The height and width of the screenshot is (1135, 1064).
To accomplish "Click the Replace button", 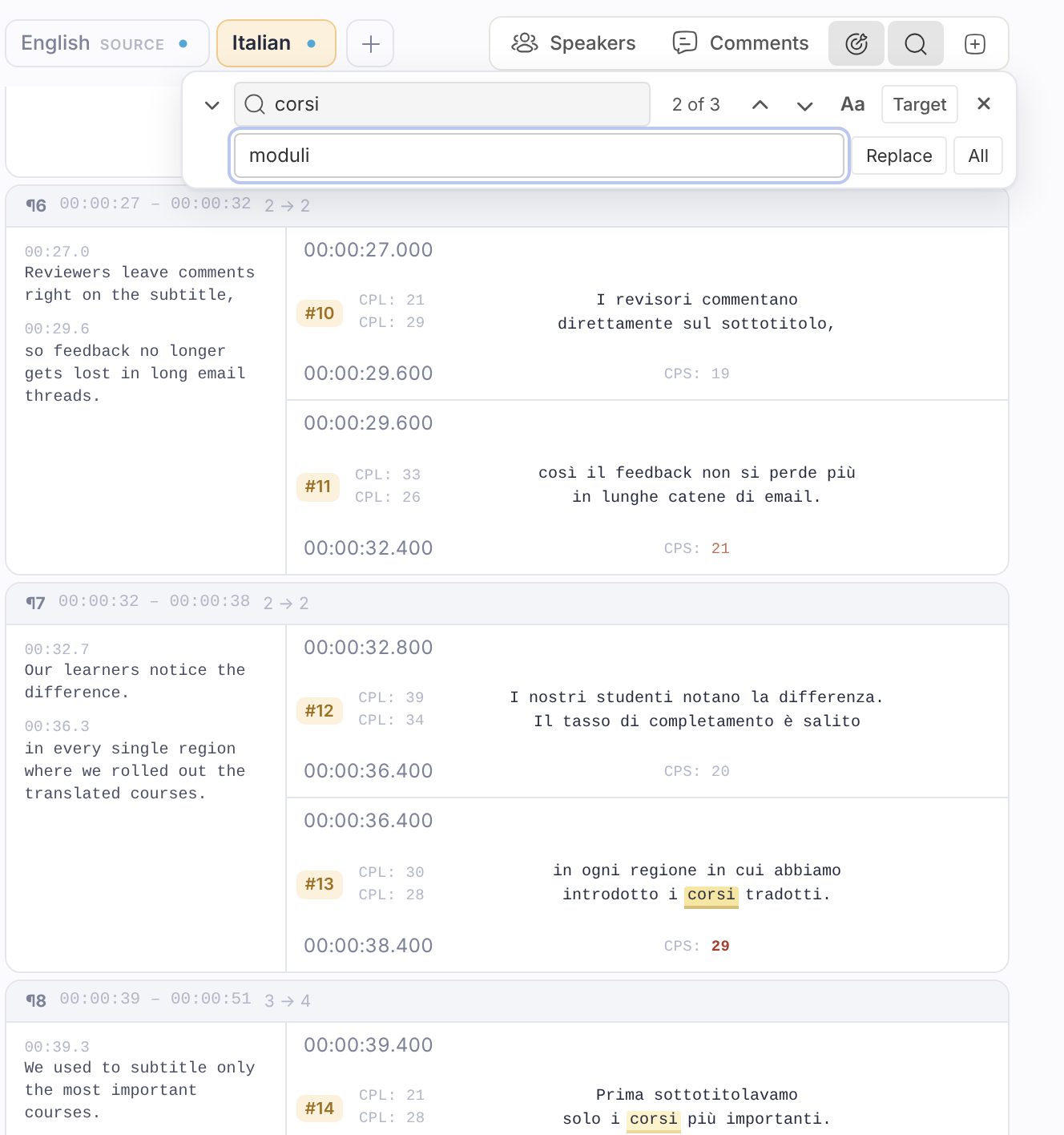I will (899, 156).
